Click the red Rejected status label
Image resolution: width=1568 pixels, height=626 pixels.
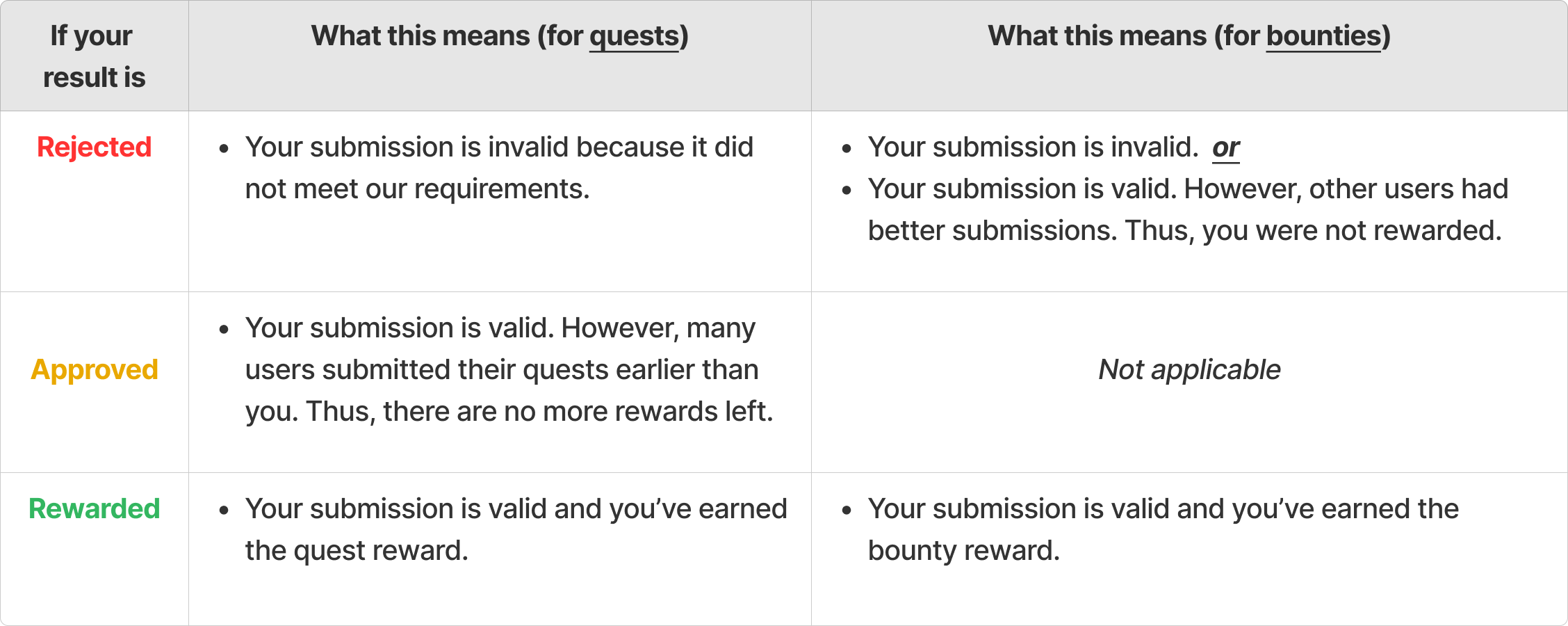point(94,147)
